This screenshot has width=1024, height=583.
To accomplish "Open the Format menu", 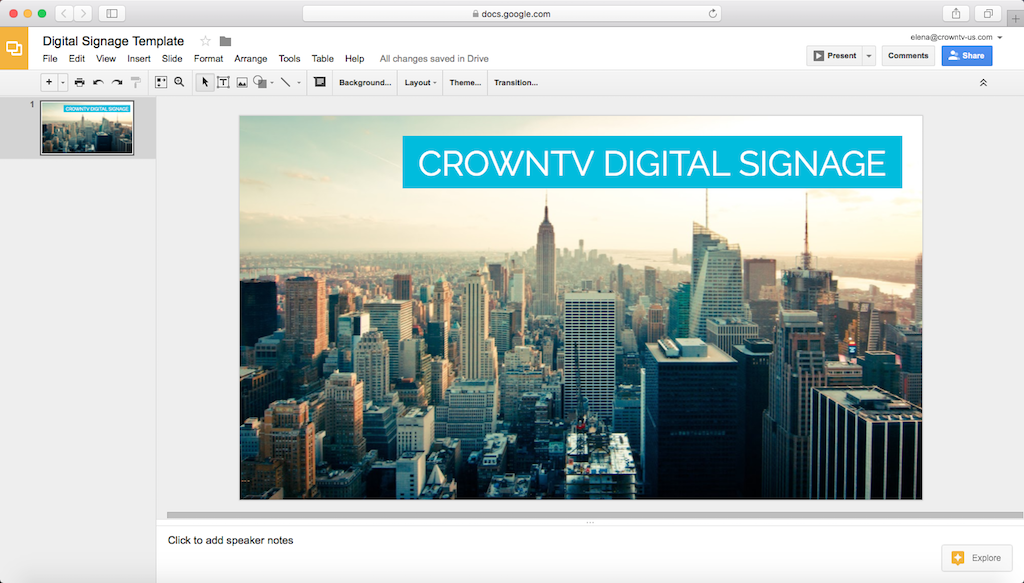I will (x=208, y=59).
